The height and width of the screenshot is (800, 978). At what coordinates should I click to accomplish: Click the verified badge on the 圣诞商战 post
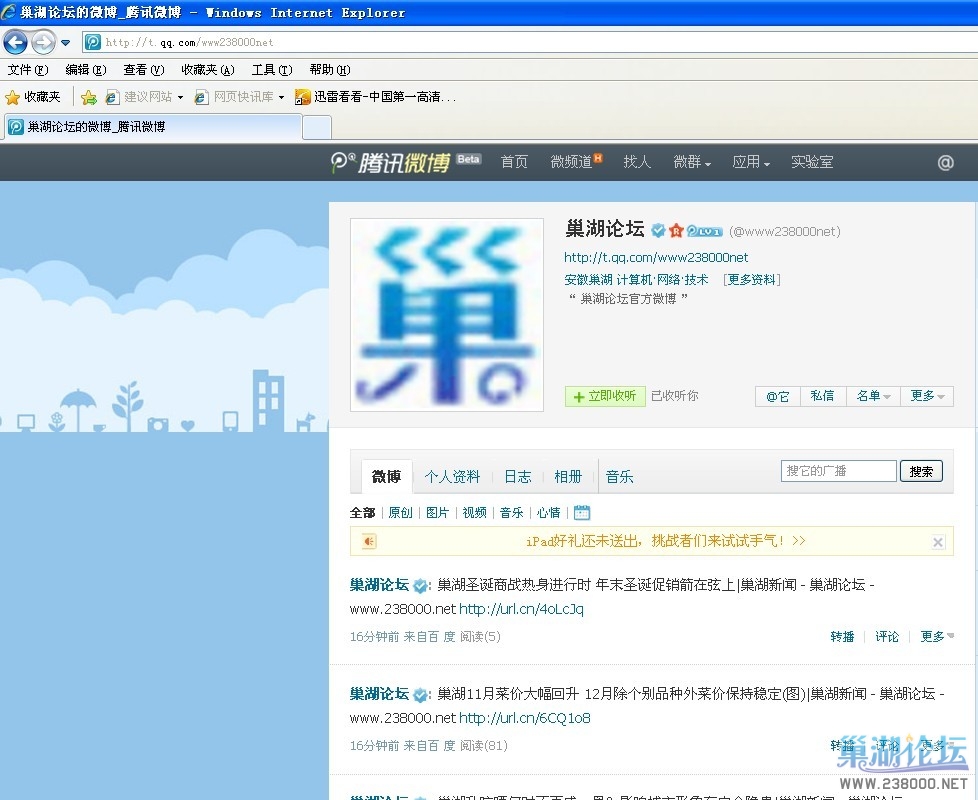coord(420,586)
